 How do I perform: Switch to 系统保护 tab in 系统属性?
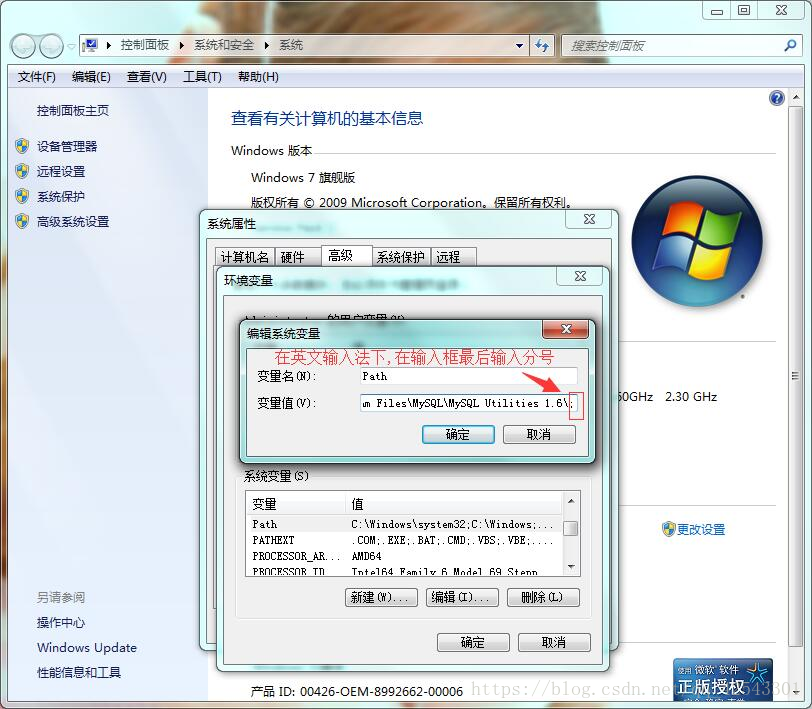tap(400, 257)
